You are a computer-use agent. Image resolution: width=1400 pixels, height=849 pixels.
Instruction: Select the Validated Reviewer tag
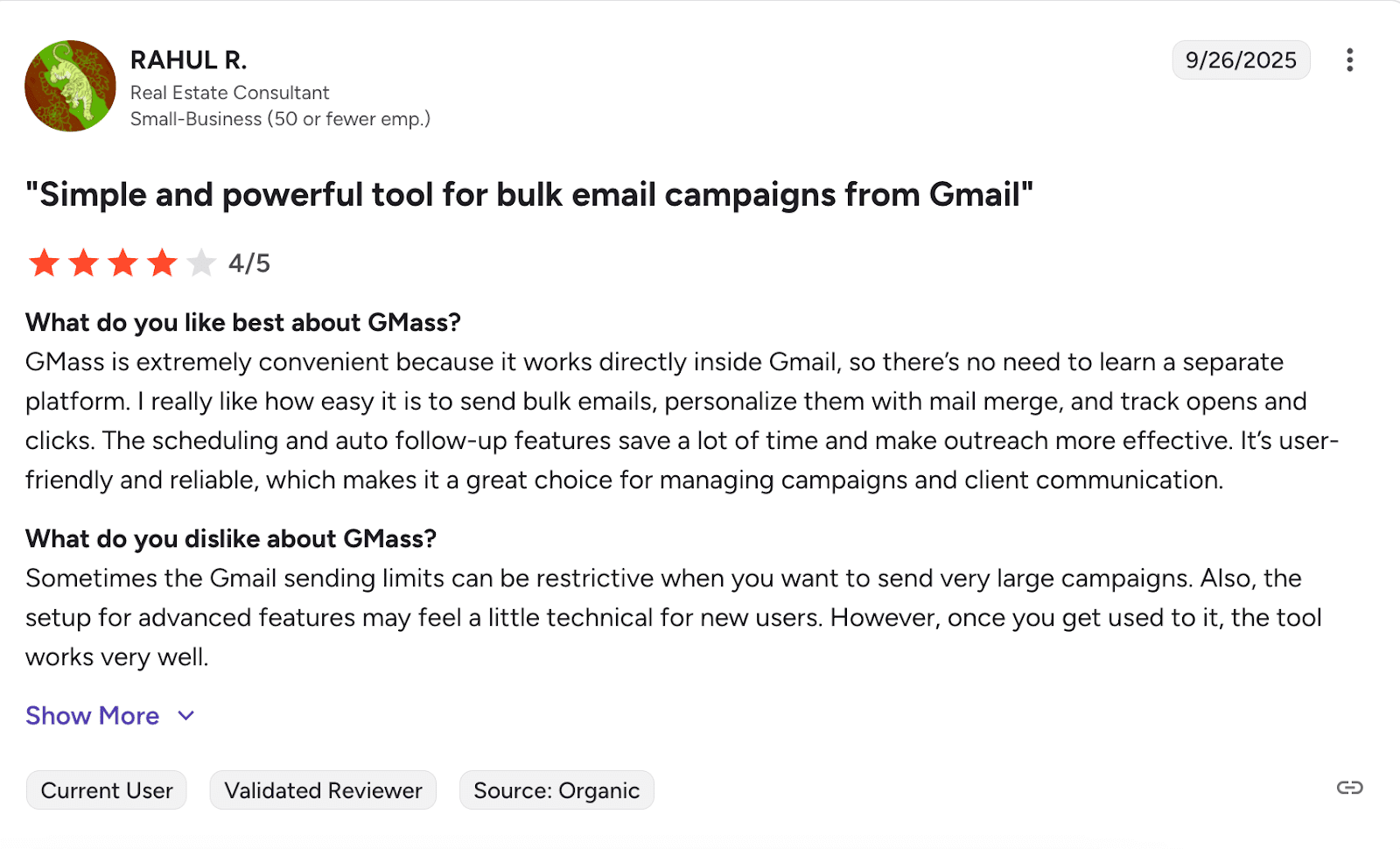coord(323,790)
